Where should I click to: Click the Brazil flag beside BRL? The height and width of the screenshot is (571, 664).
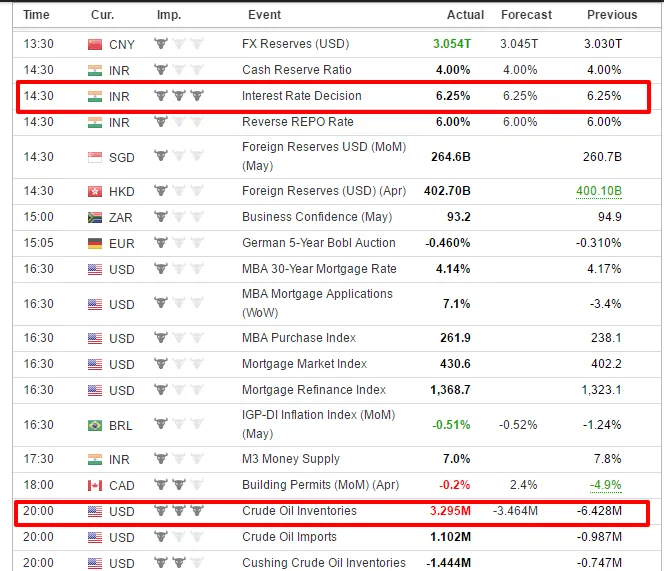(95, 425)
